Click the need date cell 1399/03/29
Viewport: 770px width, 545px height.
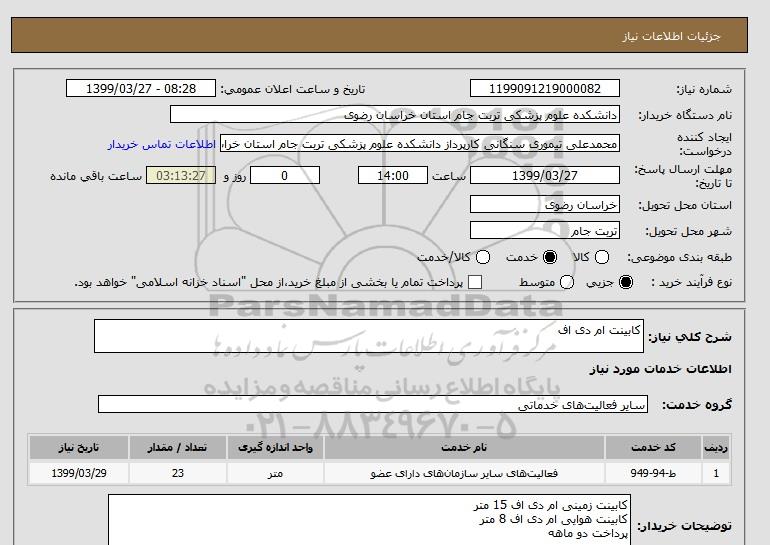[79, 473]
